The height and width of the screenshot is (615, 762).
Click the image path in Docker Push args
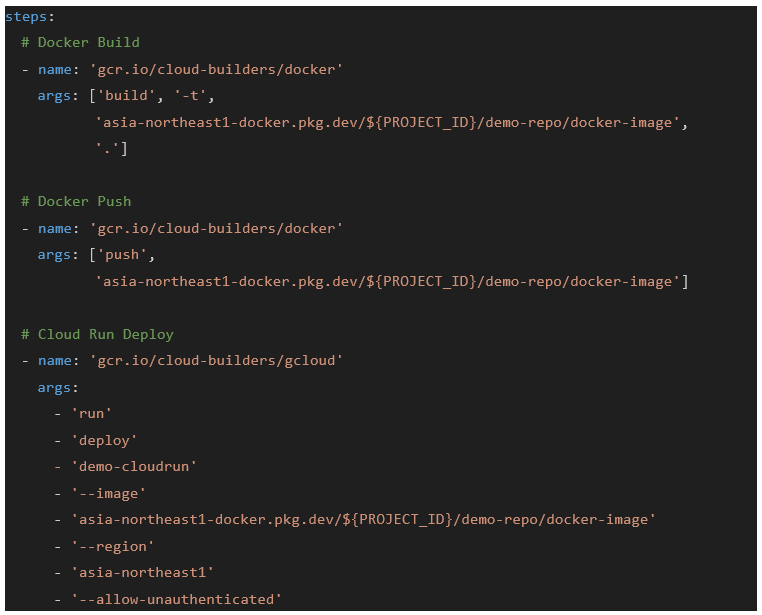[x=387, y=281]
